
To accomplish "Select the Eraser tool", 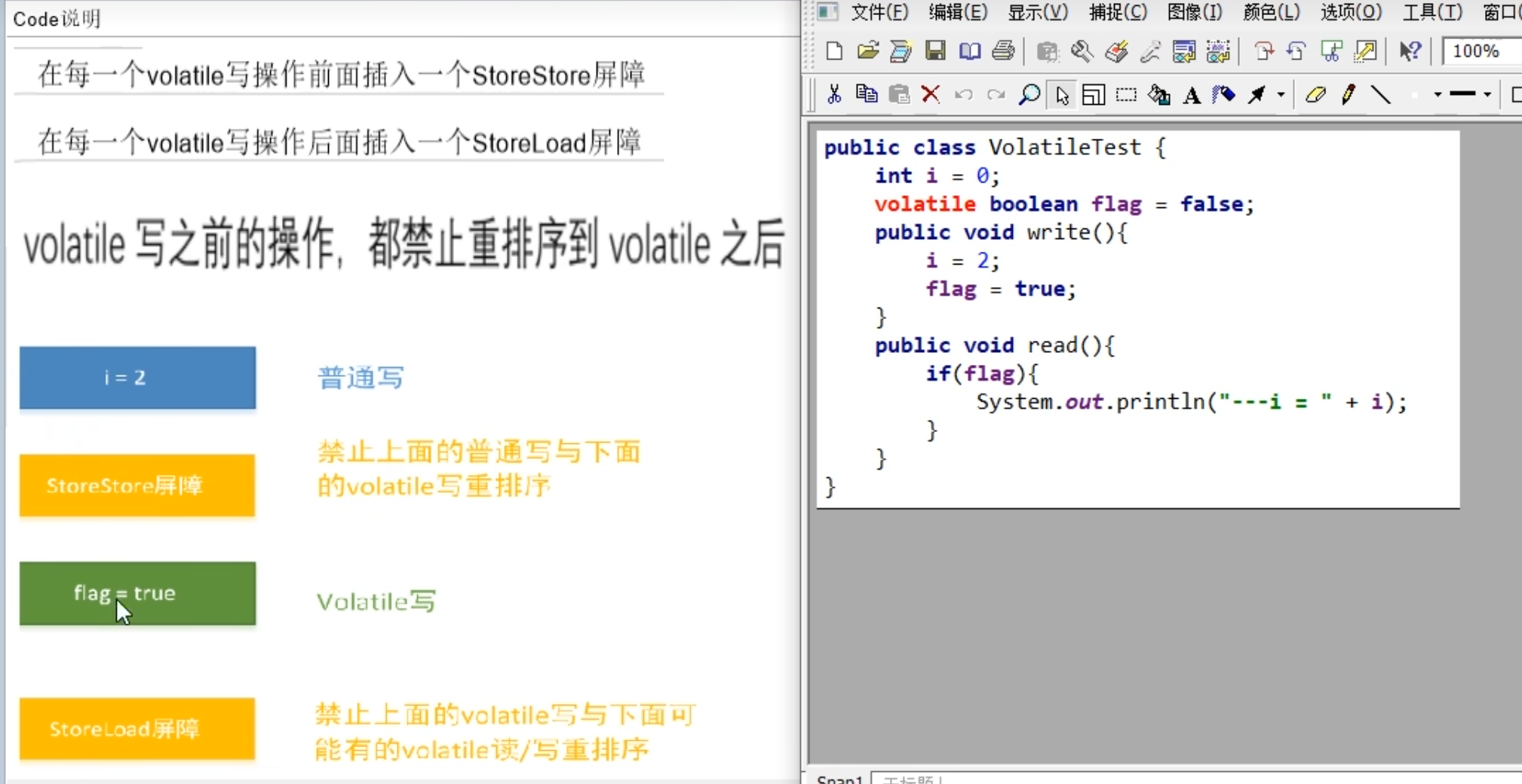I will tap(1315, 94).
